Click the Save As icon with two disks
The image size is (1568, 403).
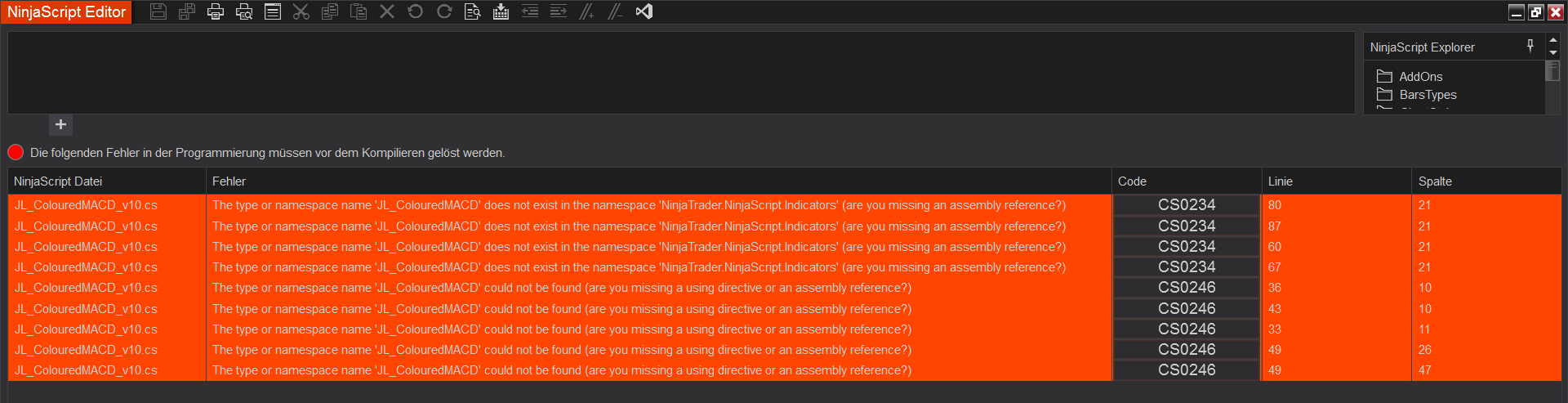coord(187,11)
